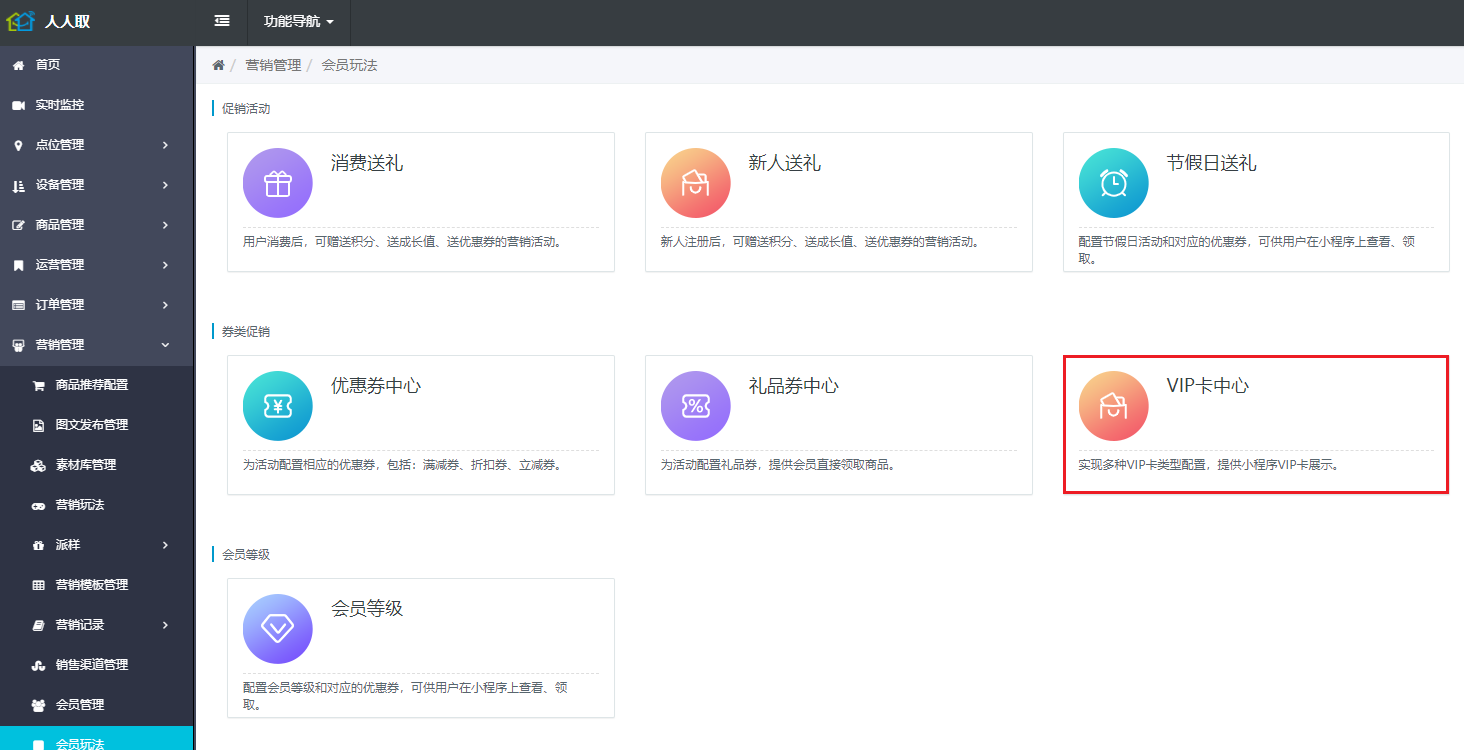Click the 设备管理 sidebar icon
Viewport: 1464px width, 750px height.
pyautogui.click(x=18, y=185)
